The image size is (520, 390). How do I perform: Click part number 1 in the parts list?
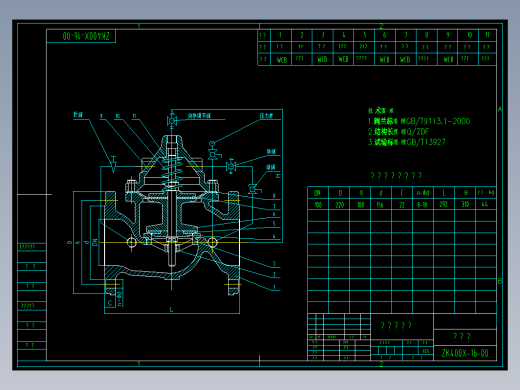coord(280,35)
